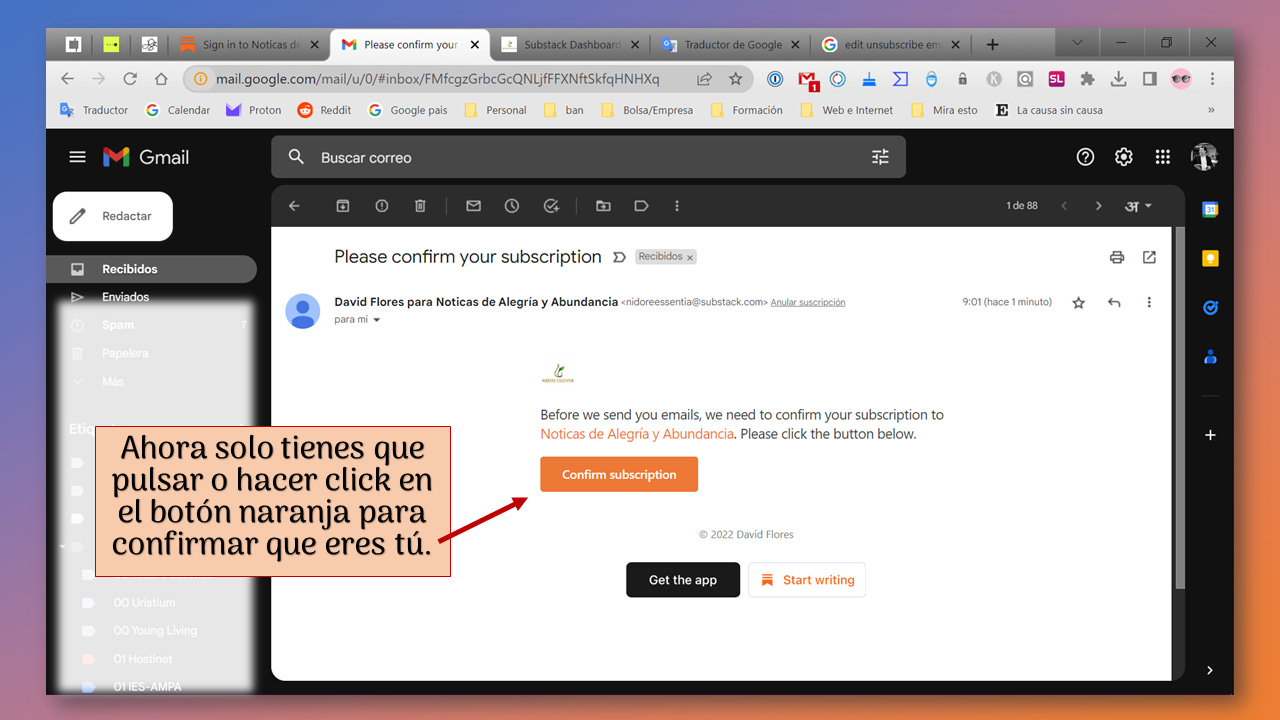This screenshot has height=720, width=1280.
Task: Open tab search dropdown arrow
Action: pos(1077,44)
